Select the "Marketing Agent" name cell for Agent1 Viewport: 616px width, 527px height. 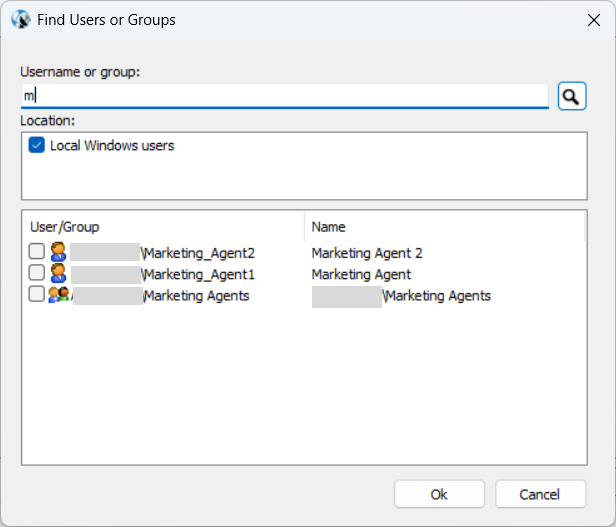click(361, 274)
